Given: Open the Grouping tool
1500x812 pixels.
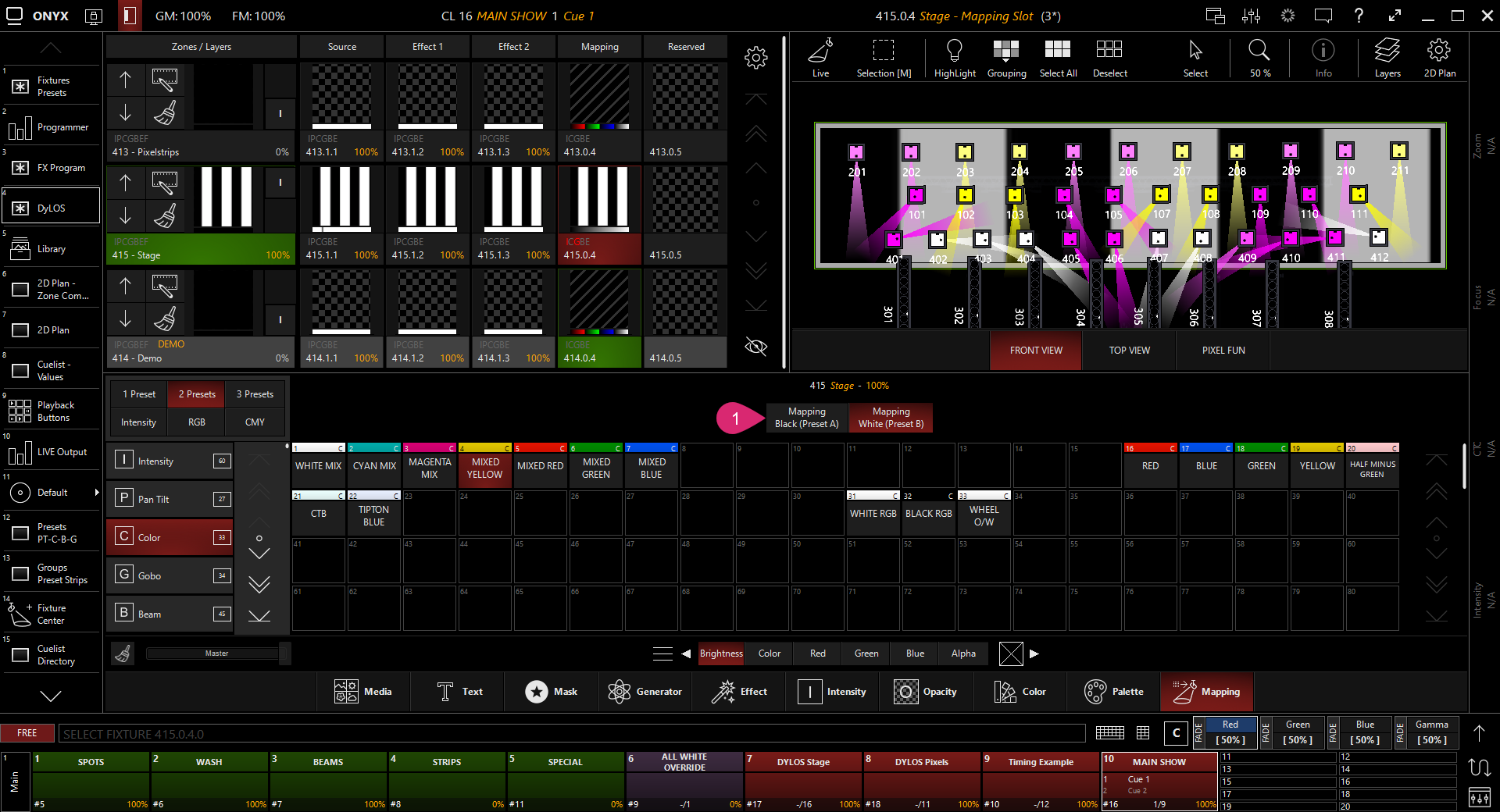Looking at the screenshot, I should 1006,59.
